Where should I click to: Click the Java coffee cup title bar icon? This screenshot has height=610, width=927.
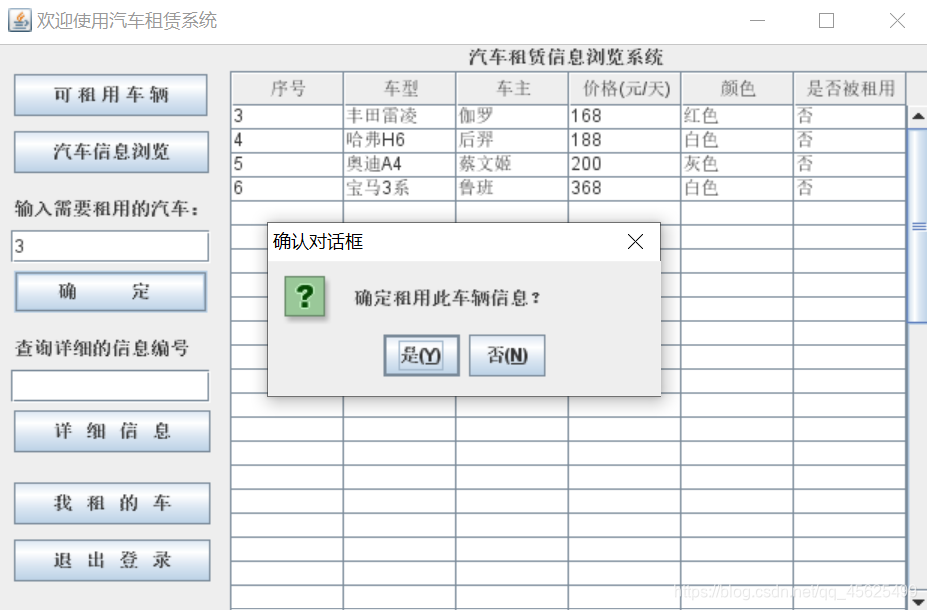[x=19, y=20]
